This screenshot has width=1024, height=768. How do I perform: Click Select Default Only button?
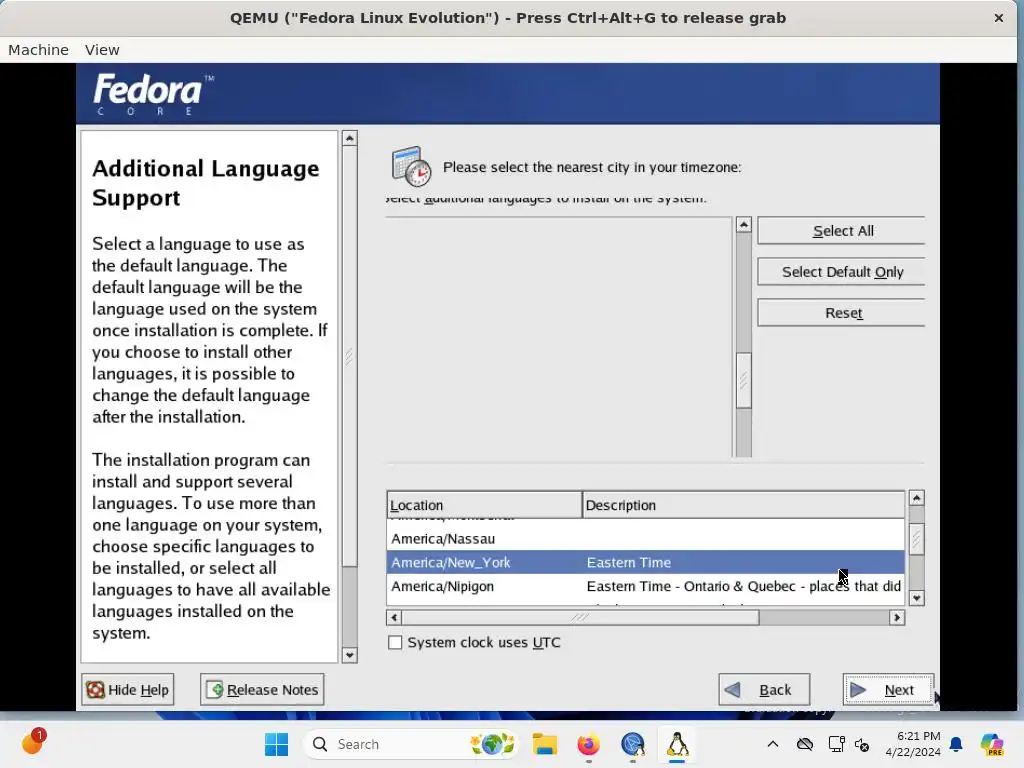coord(841,272)
